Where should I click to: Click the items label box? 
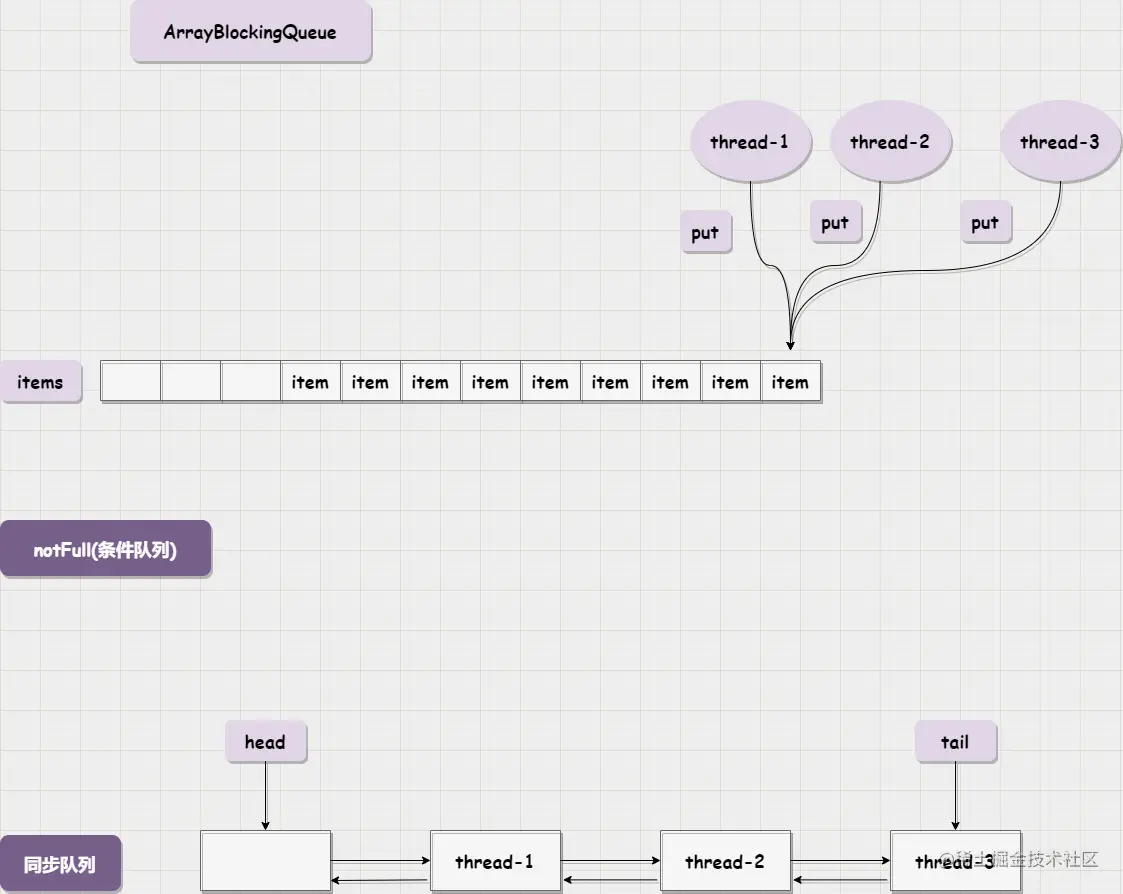(41, 383)
